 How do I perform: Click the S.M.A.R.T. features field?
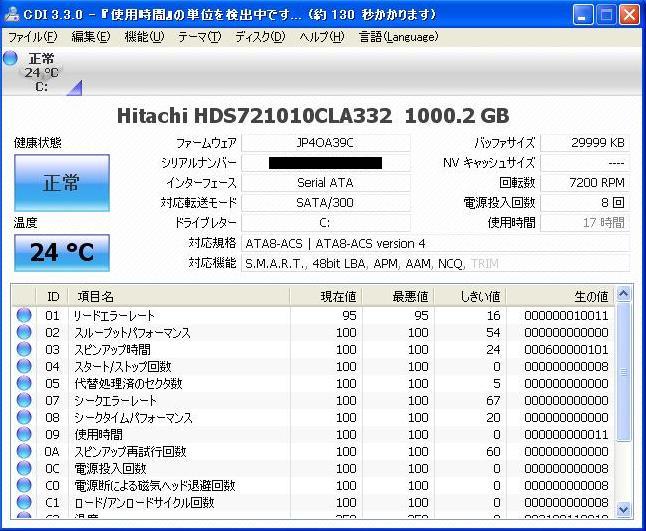point(435,263)
